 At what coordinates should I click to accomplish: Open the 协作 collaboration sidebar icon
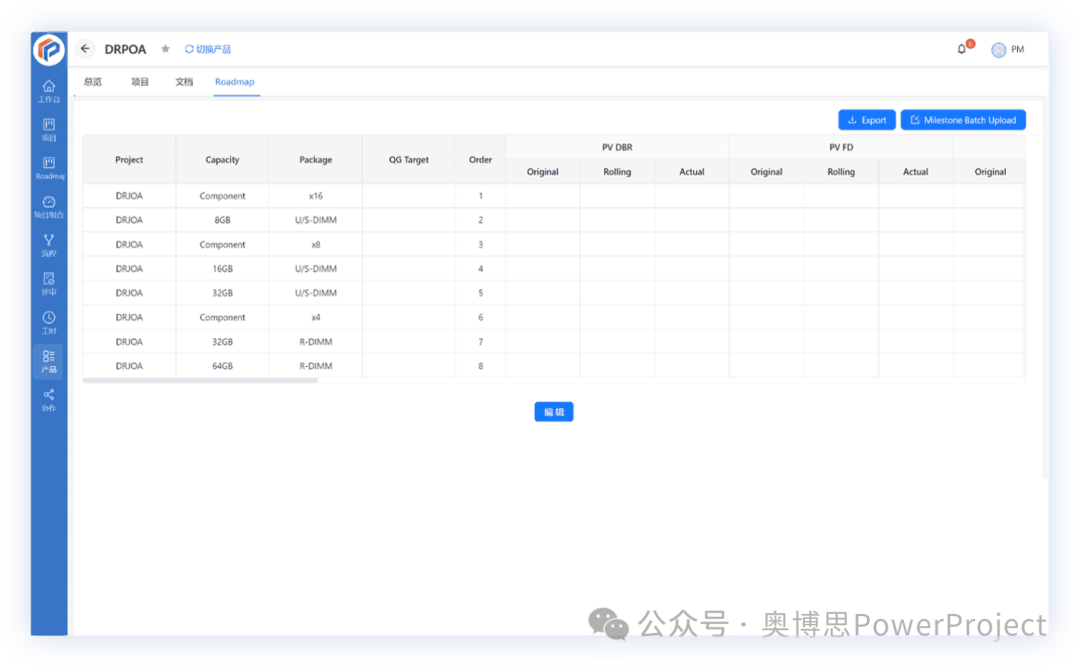48,399
